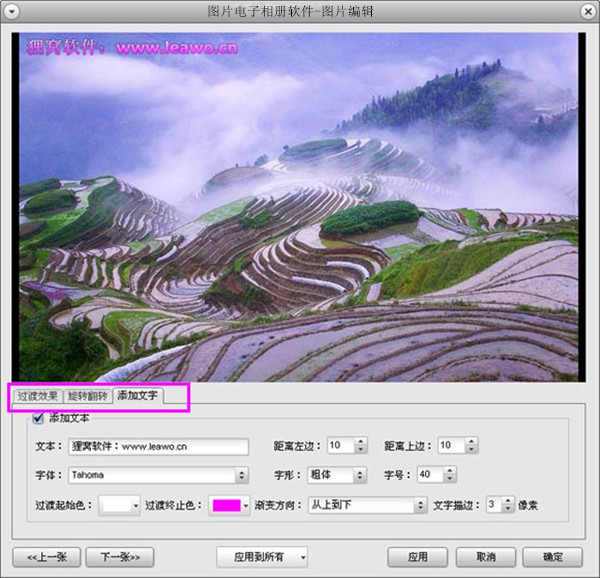Click the 应用 button
Viewport: 600px width, 578px height.
tap(417, 557)
